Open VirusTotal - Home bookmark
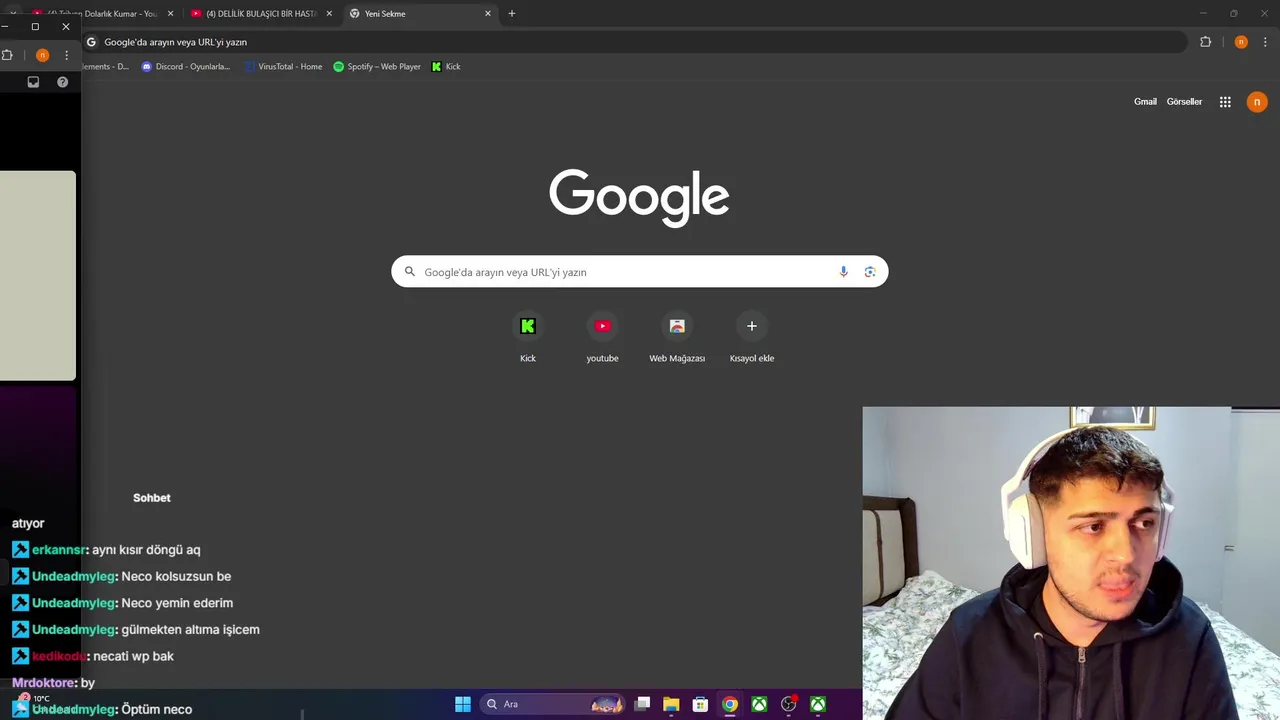This screenshot has height=720, width=1280. click(284, 67)
